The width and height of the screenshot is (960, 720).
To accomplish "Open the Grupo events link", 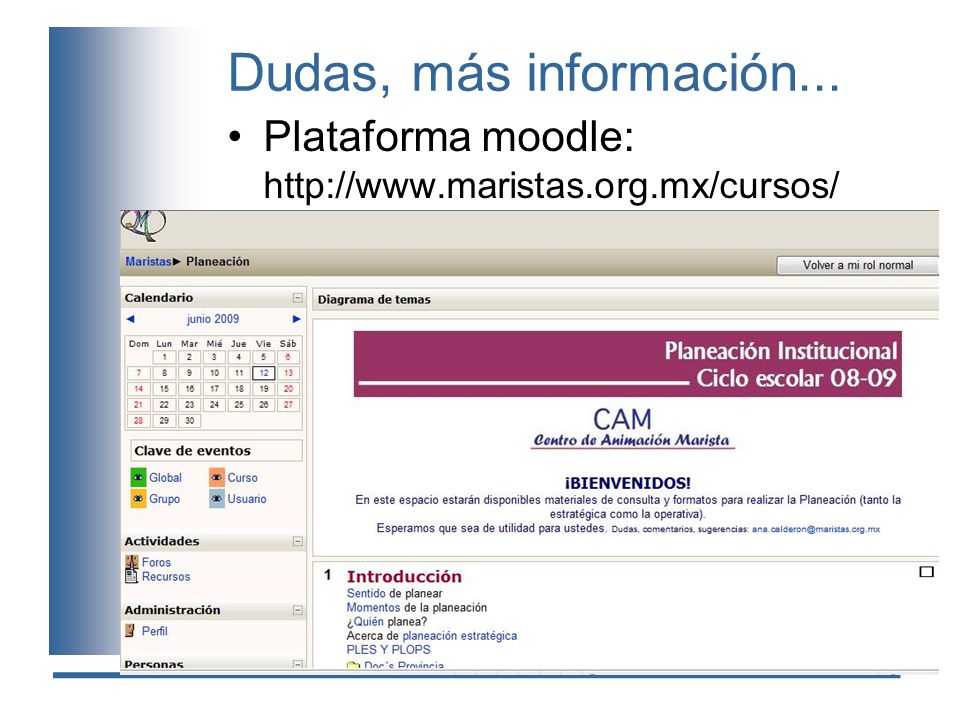I will point(165,499).
